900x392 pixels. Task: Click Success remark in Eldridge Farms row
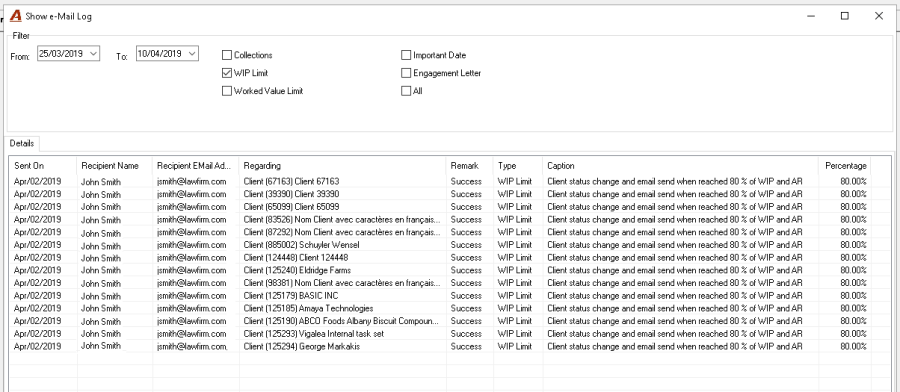point(466,270)
